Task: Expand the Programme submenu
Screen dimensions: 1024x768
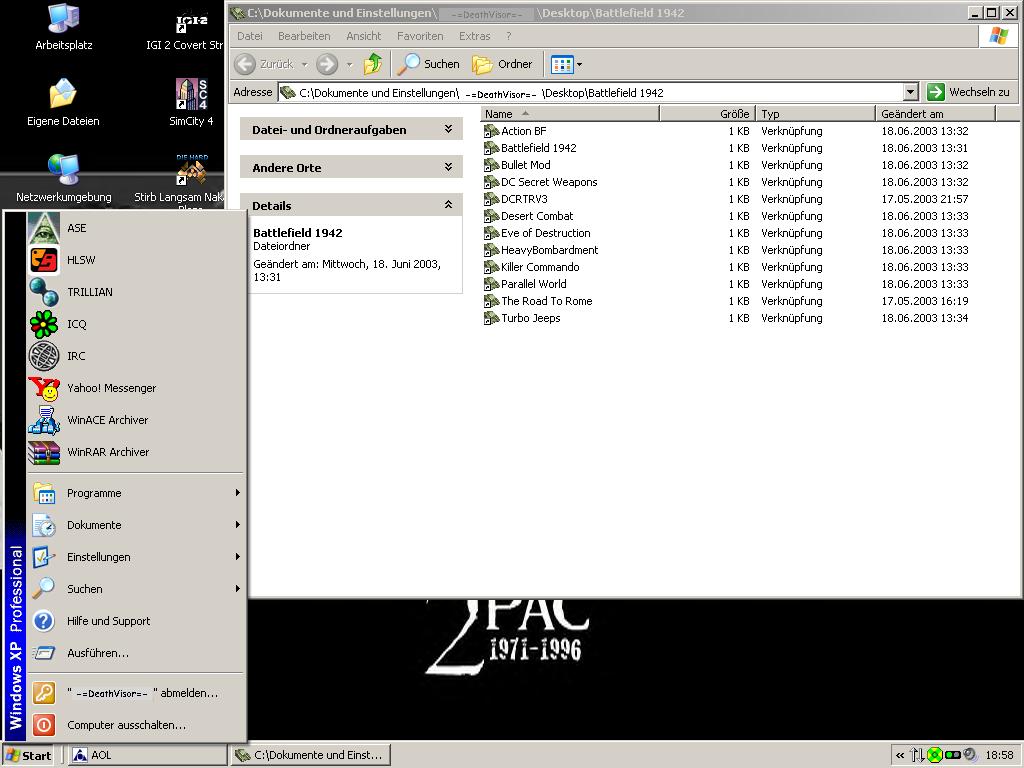Action: point(136,493)
